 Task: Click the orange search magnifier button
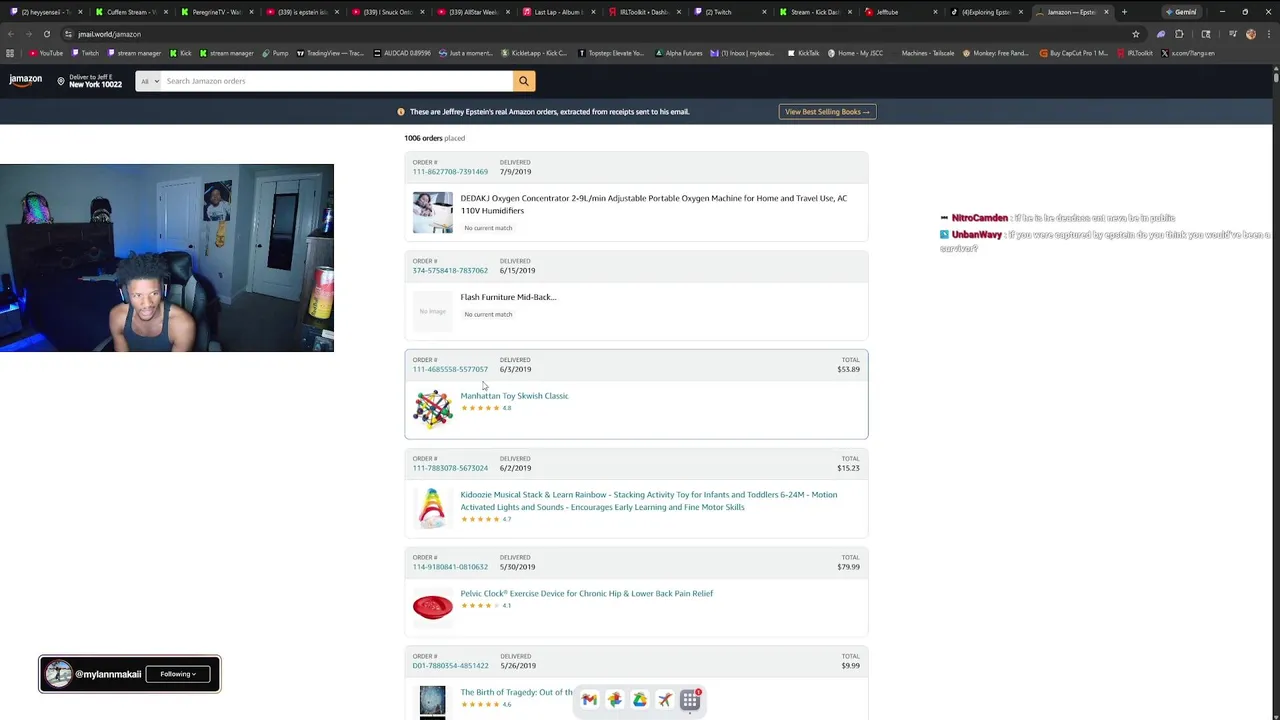pyautogui.click(x=523, y=81)
